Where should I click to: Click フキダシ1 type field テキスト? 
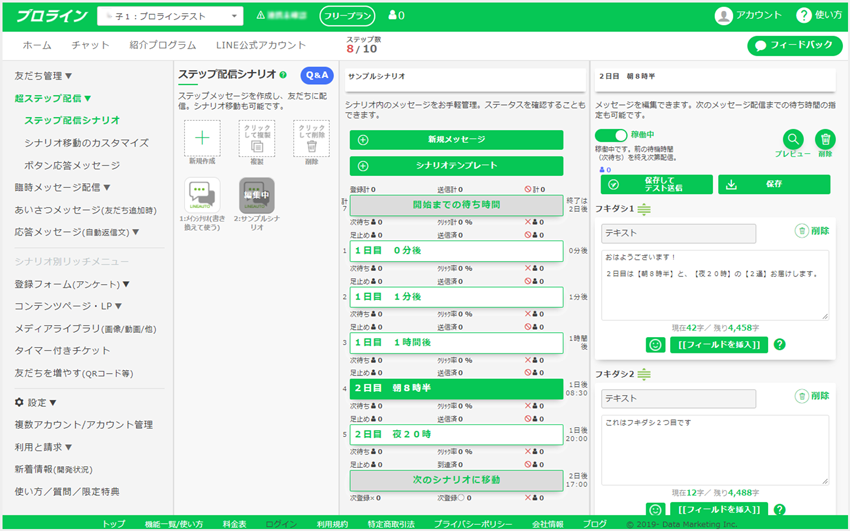678,234
